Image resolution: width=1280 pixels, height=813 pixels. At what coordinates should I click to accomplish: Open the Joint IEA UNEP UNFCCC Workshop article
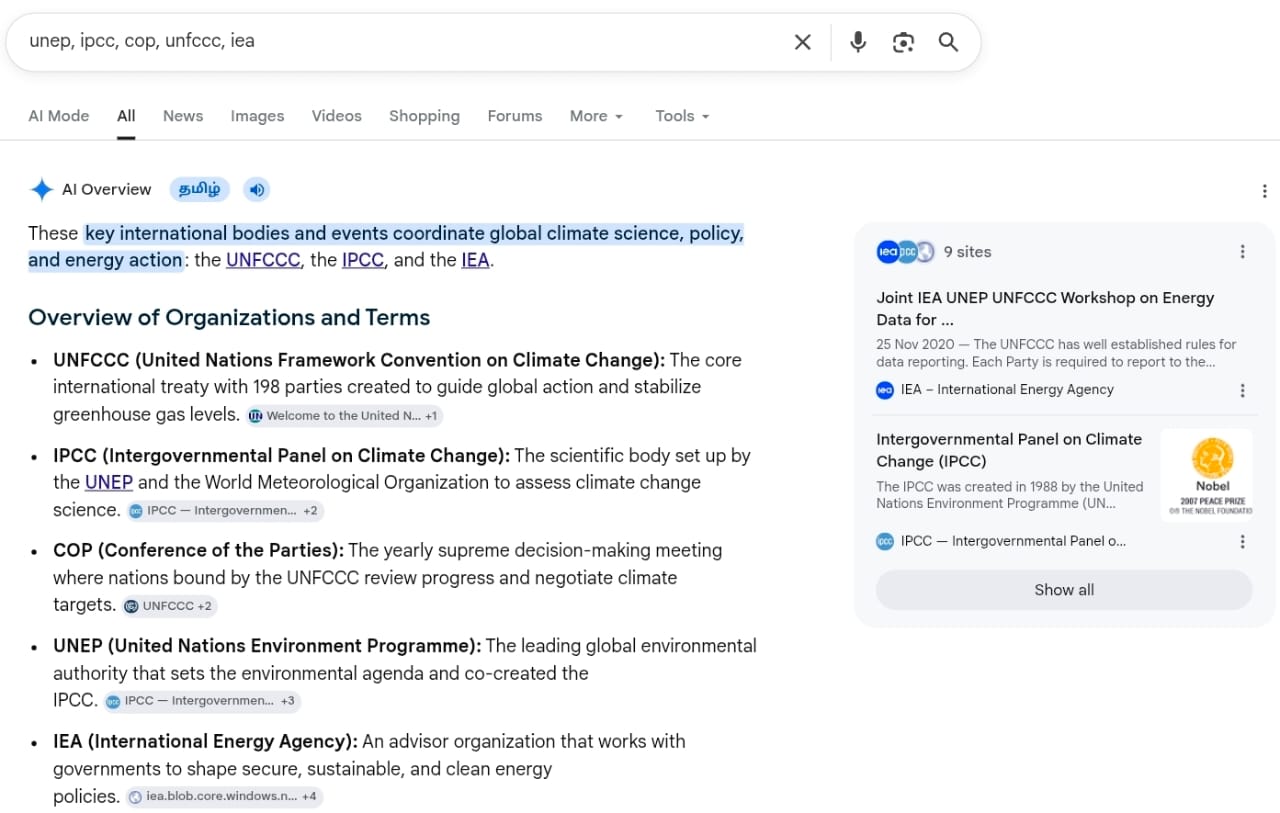pyautogui.click(x=1045, y=309)
